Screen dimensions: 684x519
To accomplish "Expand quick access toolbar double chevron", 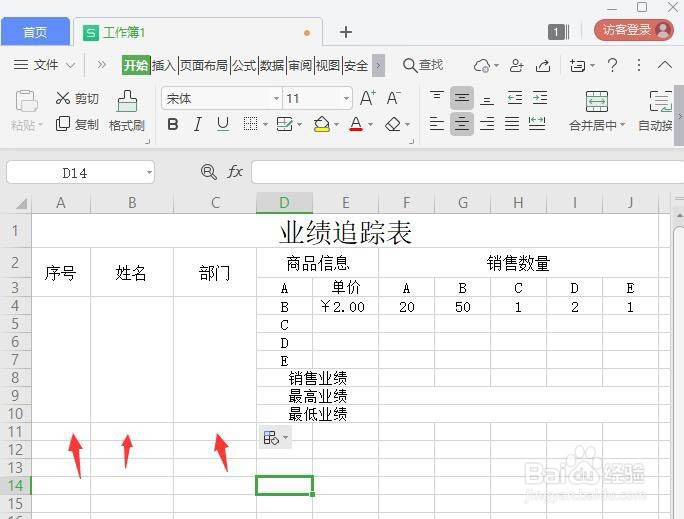I will 102,65.
